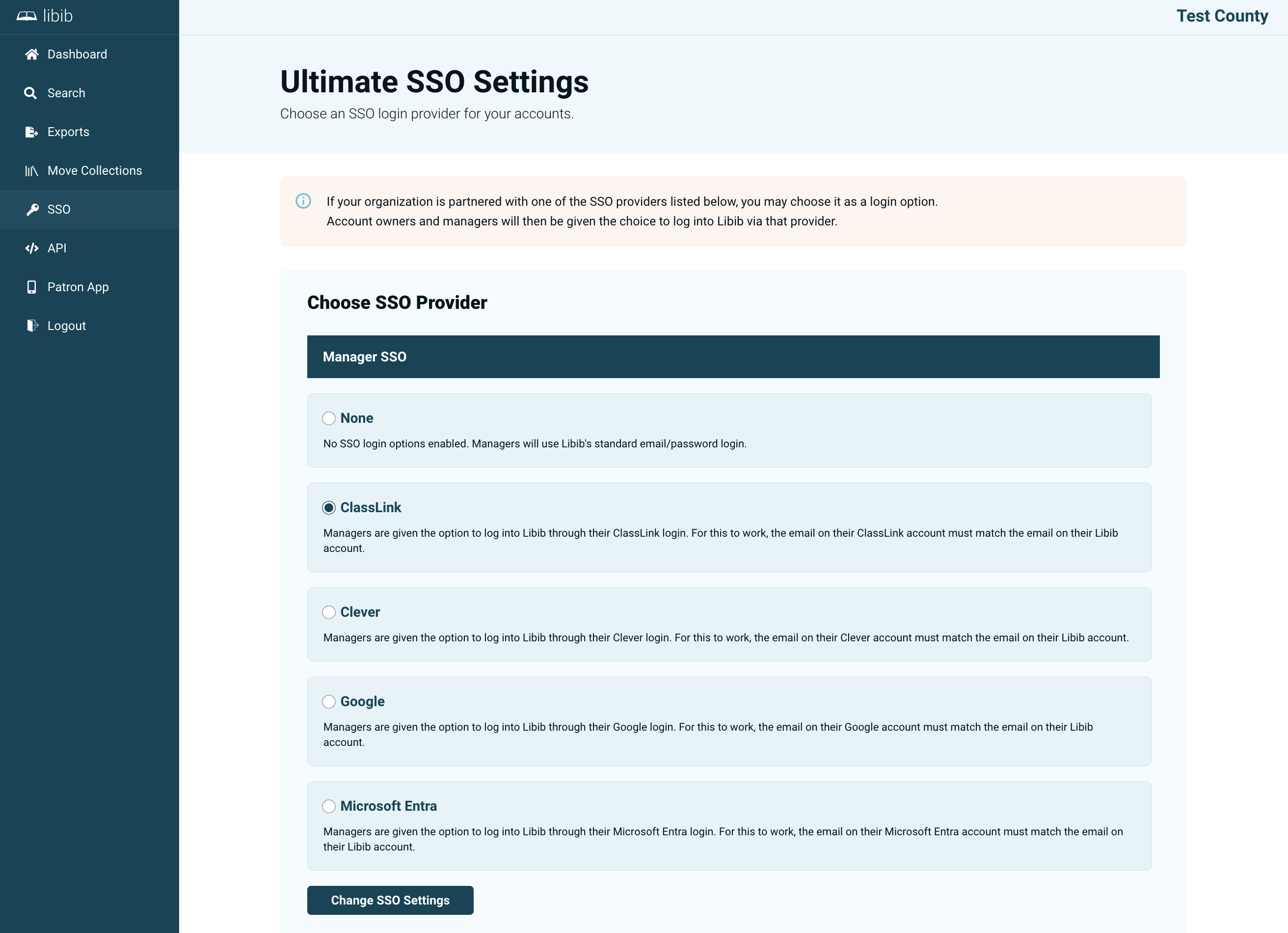Select the SSO sidebar entry

89,210
